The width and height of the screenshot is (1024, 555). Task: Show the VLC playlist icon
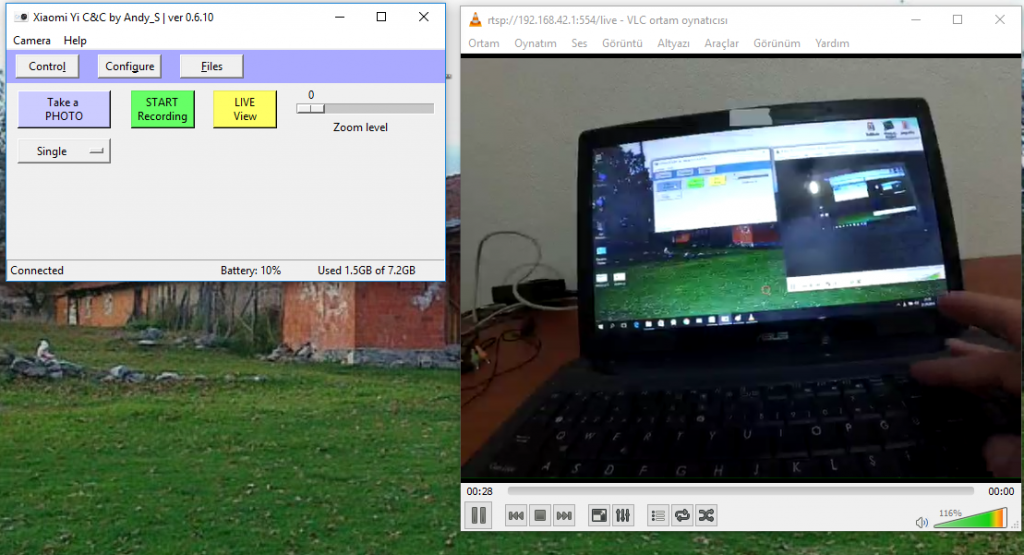pos(658,516)
